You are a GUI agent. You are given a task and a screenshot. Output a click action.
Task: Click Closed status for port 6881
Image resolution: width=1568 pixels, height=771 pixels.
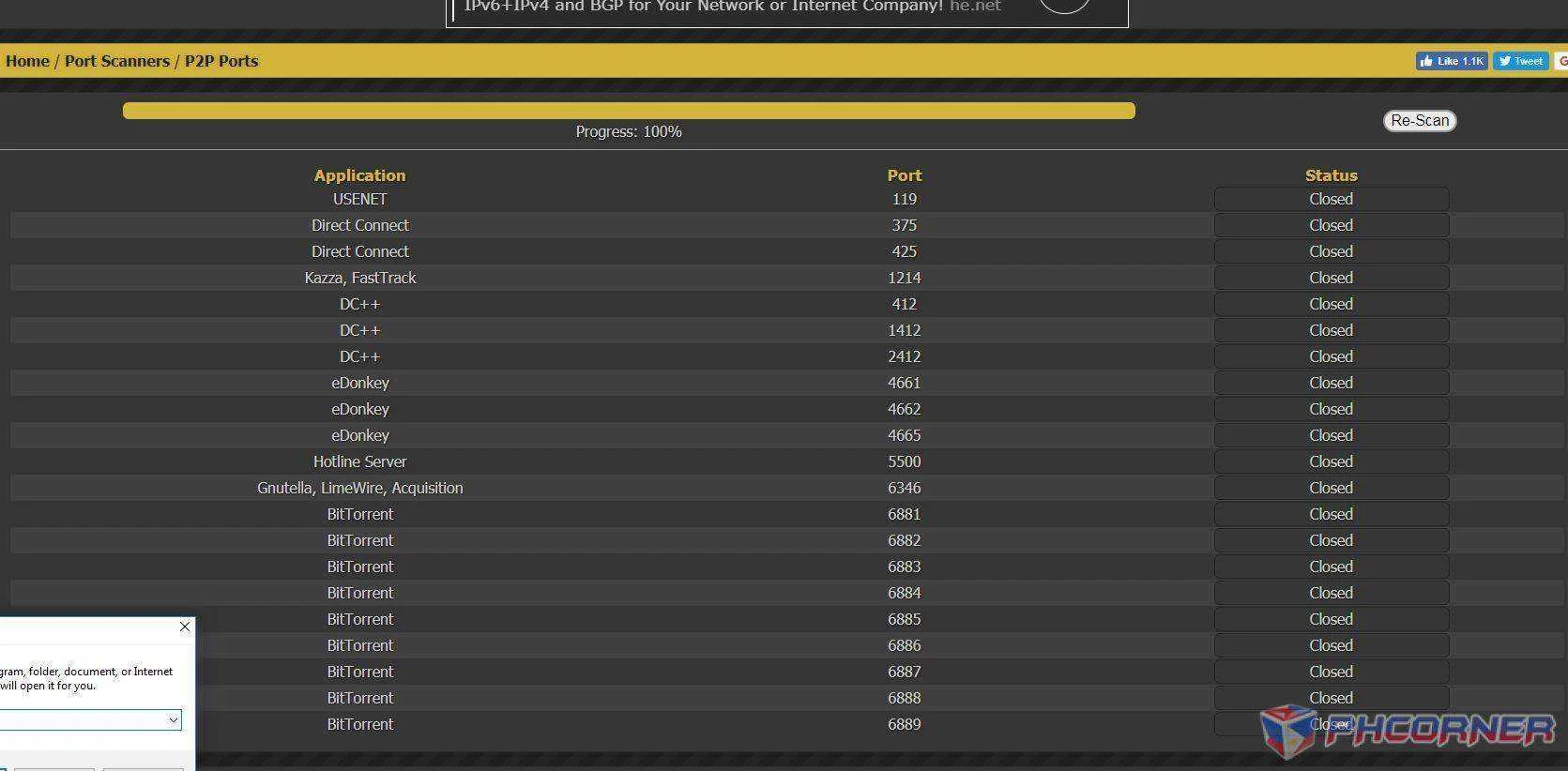click(1331, 514)
